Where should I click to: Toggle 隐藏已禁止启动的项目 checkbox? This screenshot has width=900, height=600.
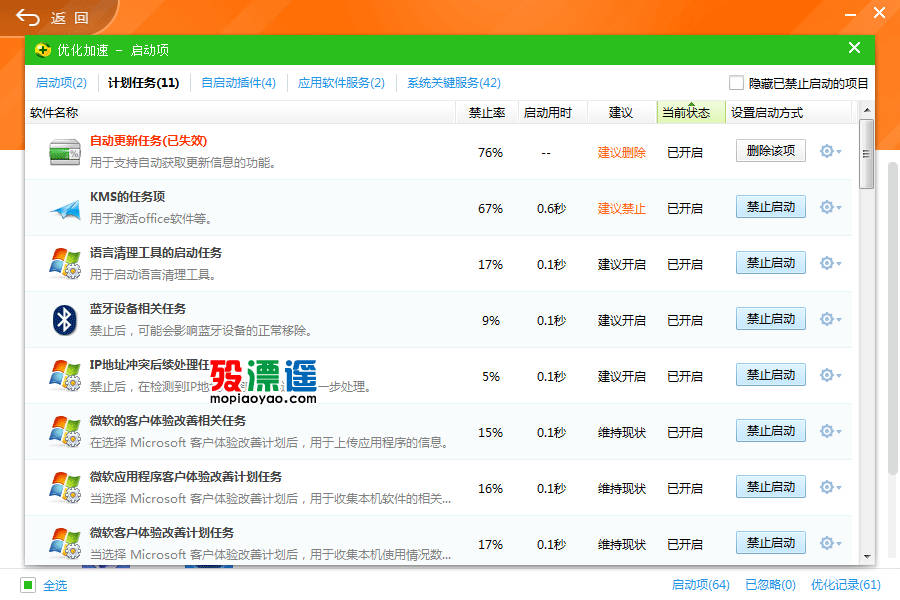tap(736, 83)
